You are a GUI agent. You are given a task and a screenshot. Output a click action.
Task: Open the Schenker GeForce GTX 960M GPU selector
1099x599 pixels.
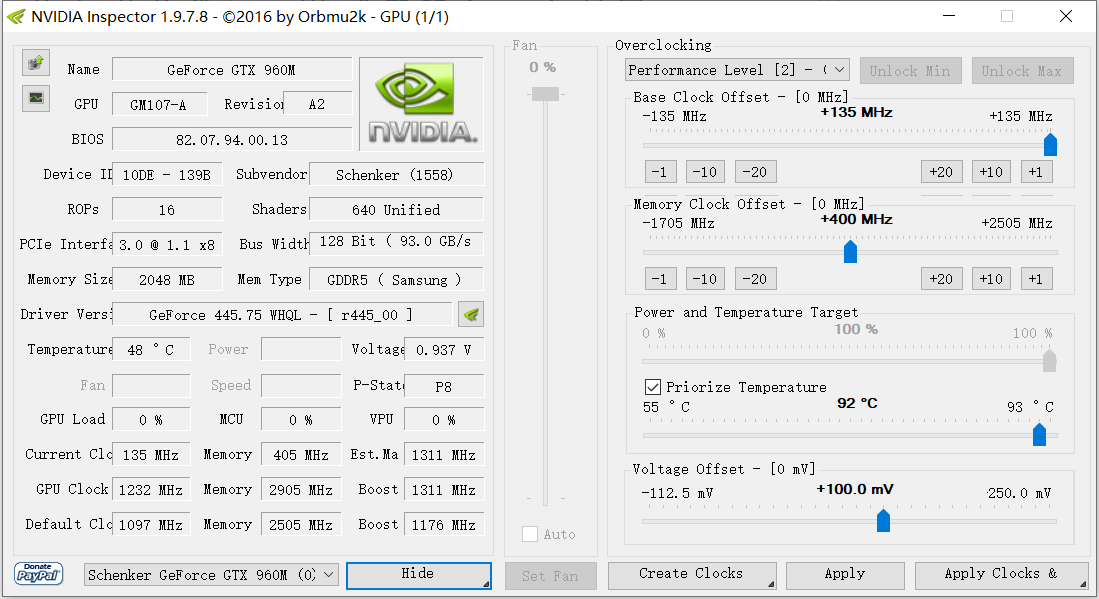coord(212,575)
